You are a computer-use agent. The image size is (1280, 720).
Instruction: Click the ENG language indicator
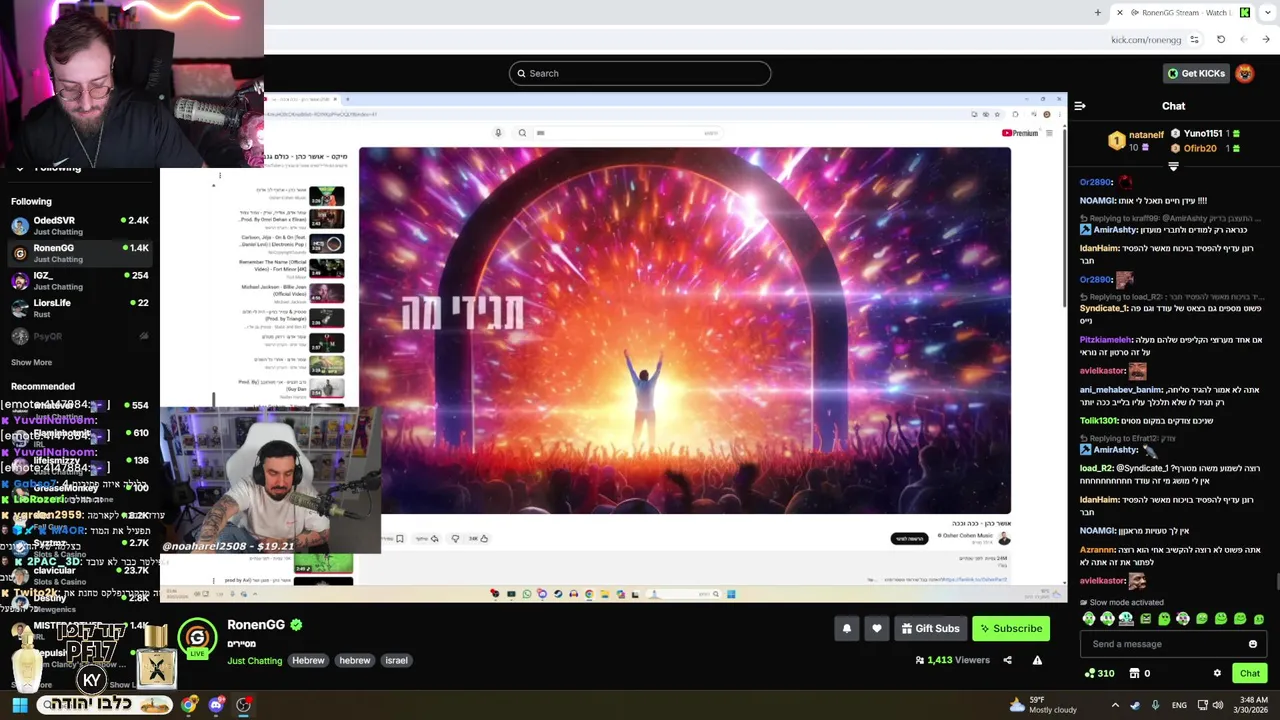tap(1179, 705)
